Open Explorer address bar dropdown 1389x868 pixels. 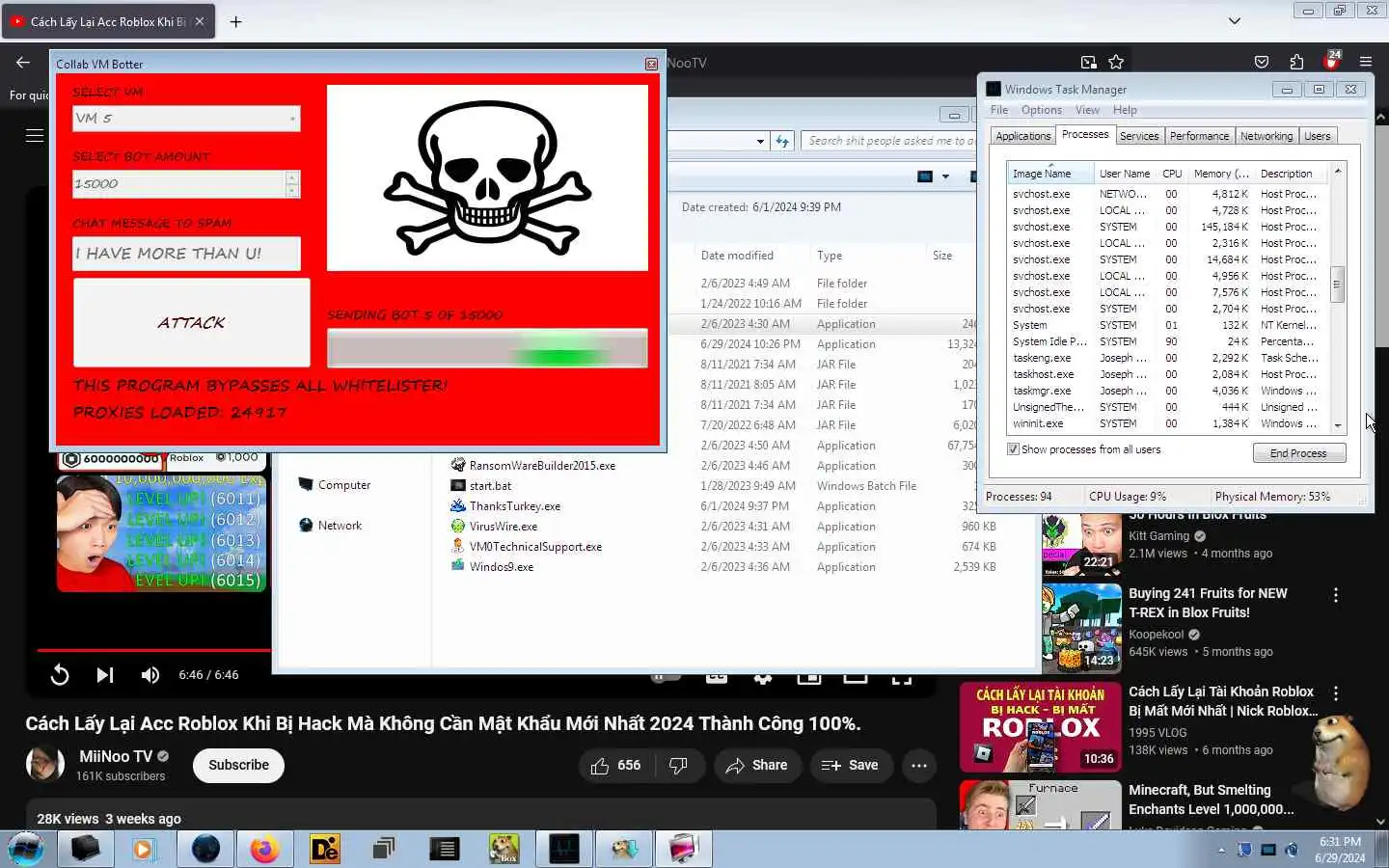pyautogui.click(x=760, y=142)
